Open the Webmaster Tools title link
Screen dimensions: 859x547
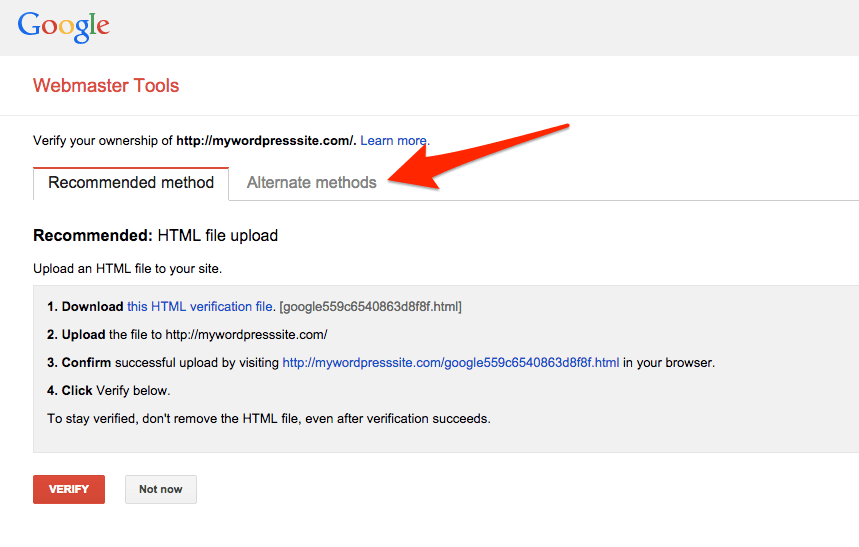(x=106, y=85)
